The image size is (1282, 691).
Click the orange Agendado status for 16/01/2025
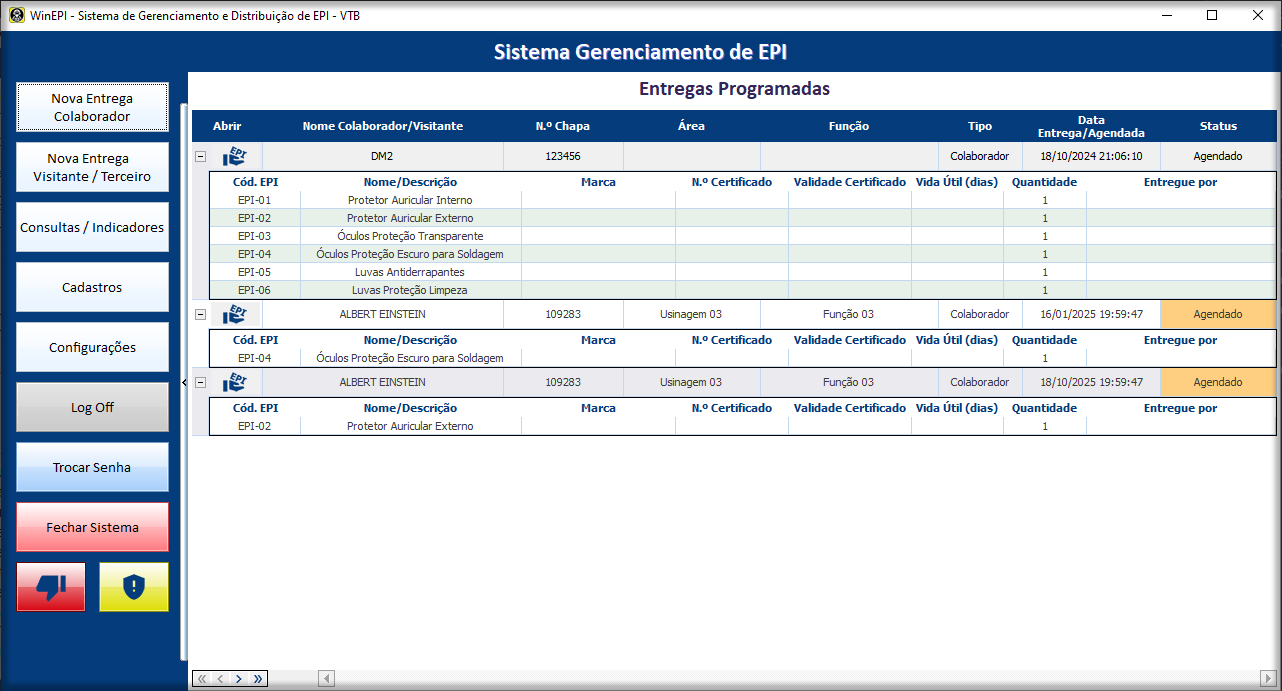click(x=1217, y=314)
